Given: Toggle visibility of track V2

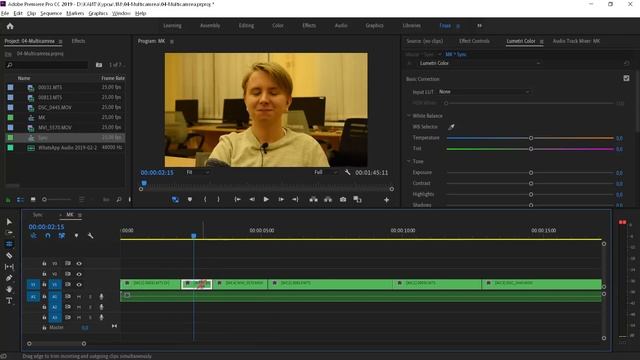Looking at the screenshot, I should coord(79,274).
